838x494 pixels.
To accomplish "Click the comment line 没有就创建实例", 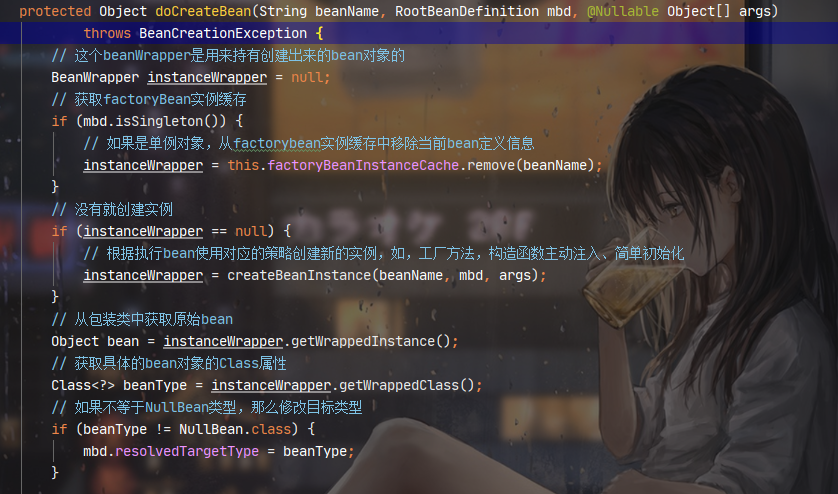I will coord(112,210).
